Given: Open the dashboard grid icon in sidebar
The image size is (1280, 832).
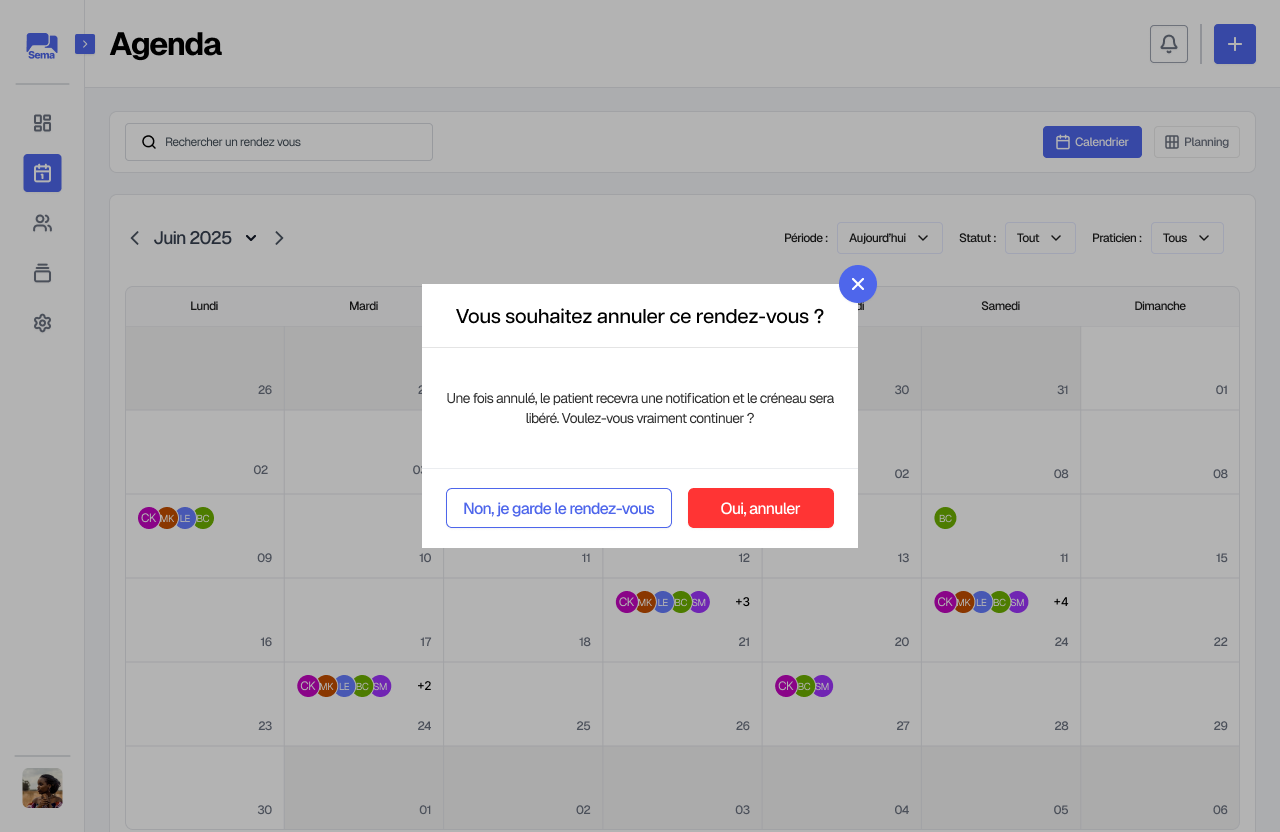Looking at the screenshot, I should pos(42,123).
